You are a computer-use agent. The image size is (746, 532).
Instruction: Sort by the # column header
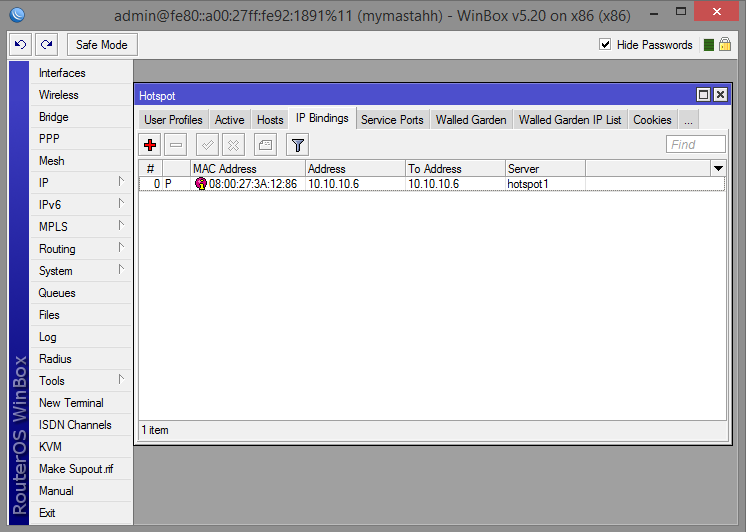[150, 168]
